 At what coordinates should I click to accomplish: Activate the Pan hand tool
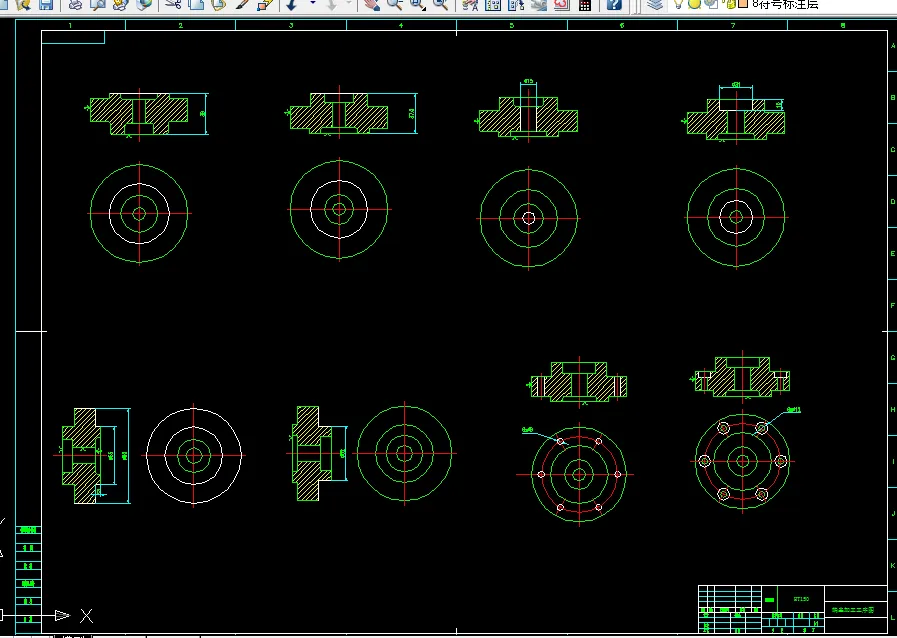tap(372, 5)
